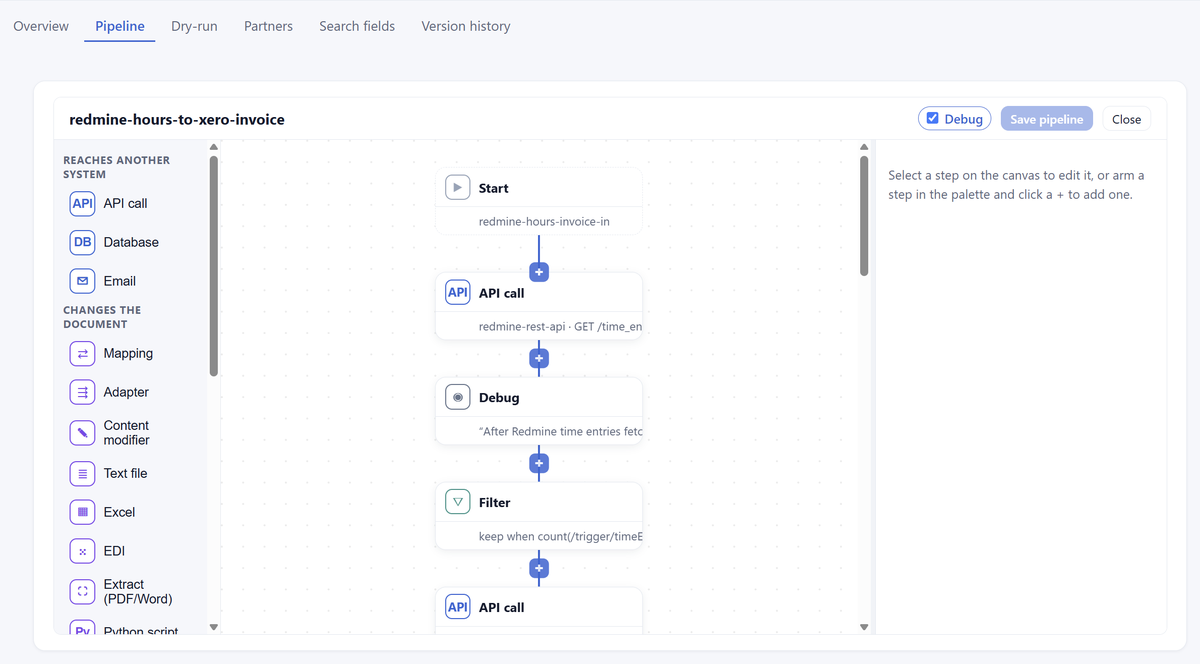Click the canvas scrollbar up arrow
Screen dimensions: 1200x664
pyautogui.click(x=864, y=147)
